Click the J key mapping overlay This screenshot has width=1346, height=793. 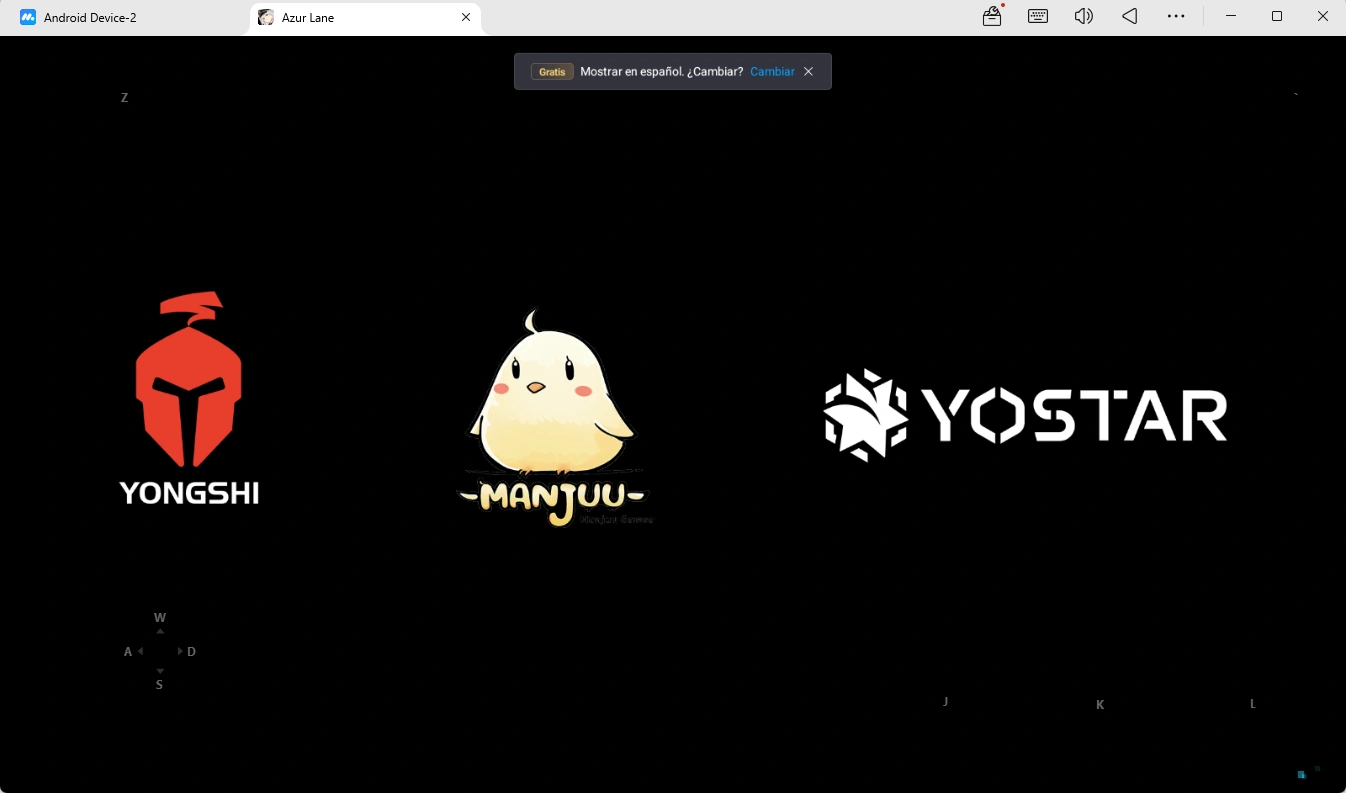[945, 702]
